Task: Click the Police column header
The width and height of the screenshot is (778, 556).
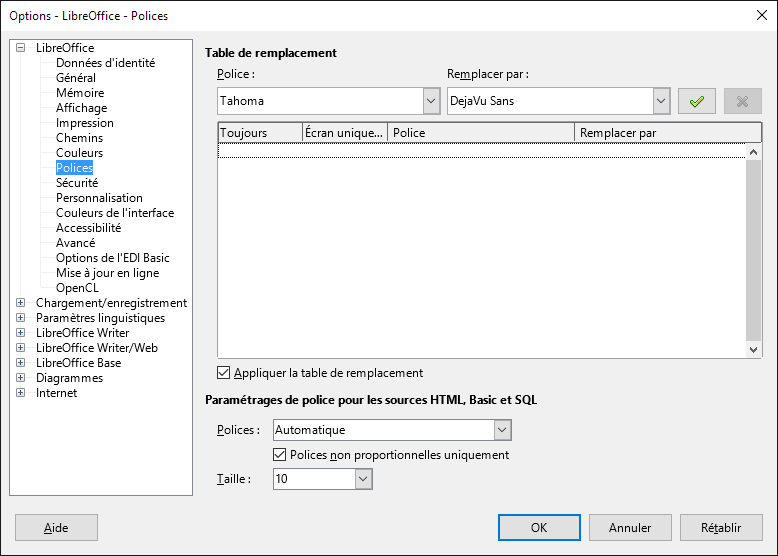Action: click(481, 133)
